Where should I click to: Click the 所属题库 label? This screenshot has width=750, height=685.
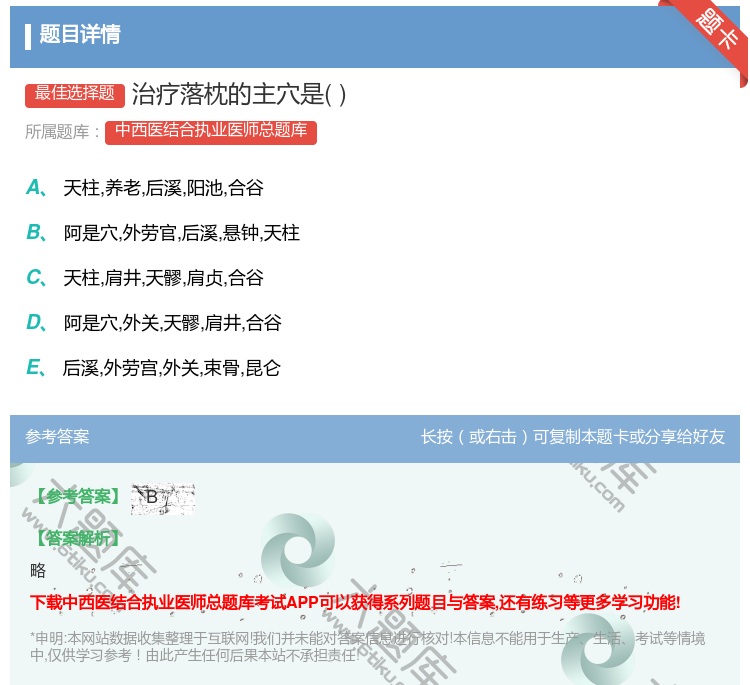(x=62, y=132)
